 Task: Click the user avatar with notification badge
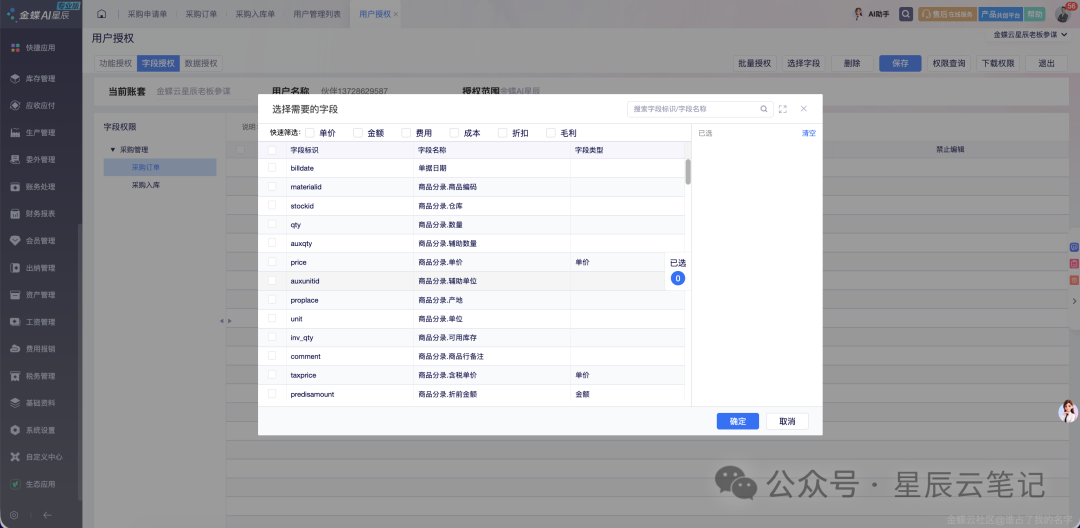pyautogui.click(x=1063, y=14)
